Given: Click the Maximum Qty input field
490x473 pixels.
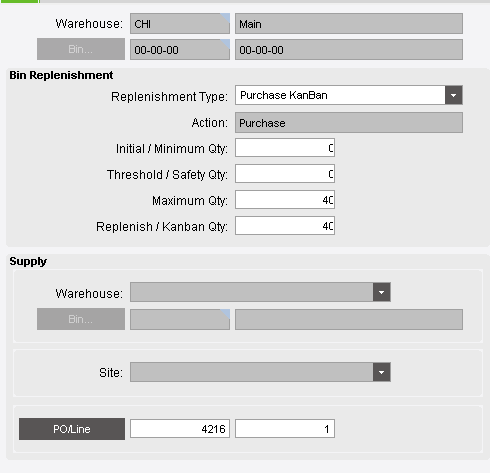Looking at the screenshot, I should 285,200.
